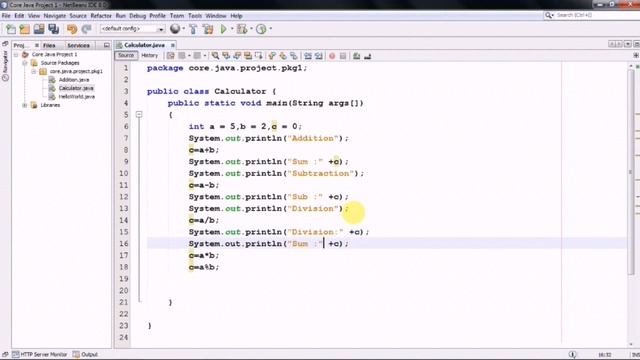Open the Navigator side panel tab
Viewport: 640px width, 360px height.
tap(5, 65)
